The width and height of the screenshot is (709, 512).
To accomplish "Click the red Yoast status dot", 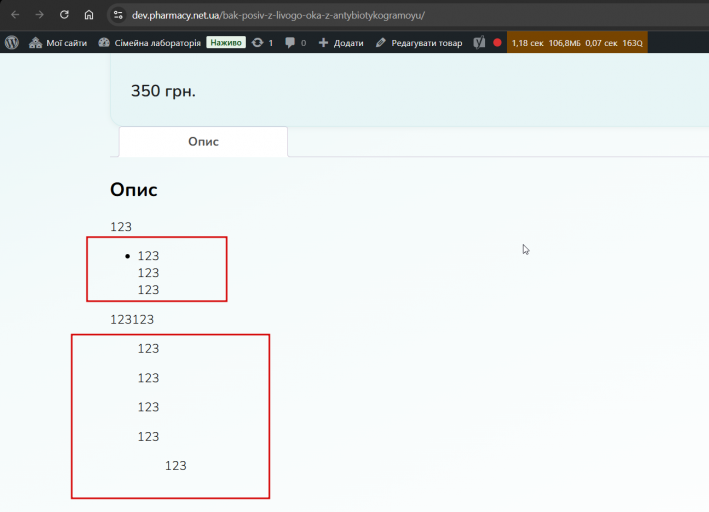I will coord(497,43).
